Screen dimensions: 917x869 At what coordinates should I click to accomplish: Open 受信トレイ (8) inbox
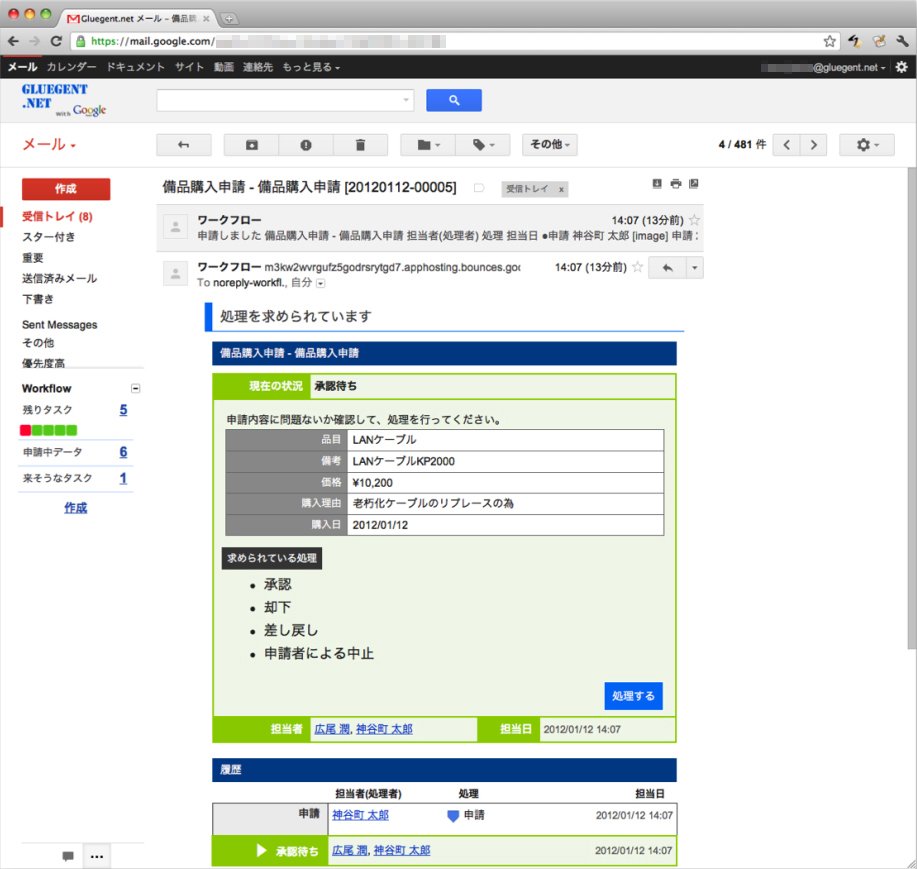tap(57, 216)
